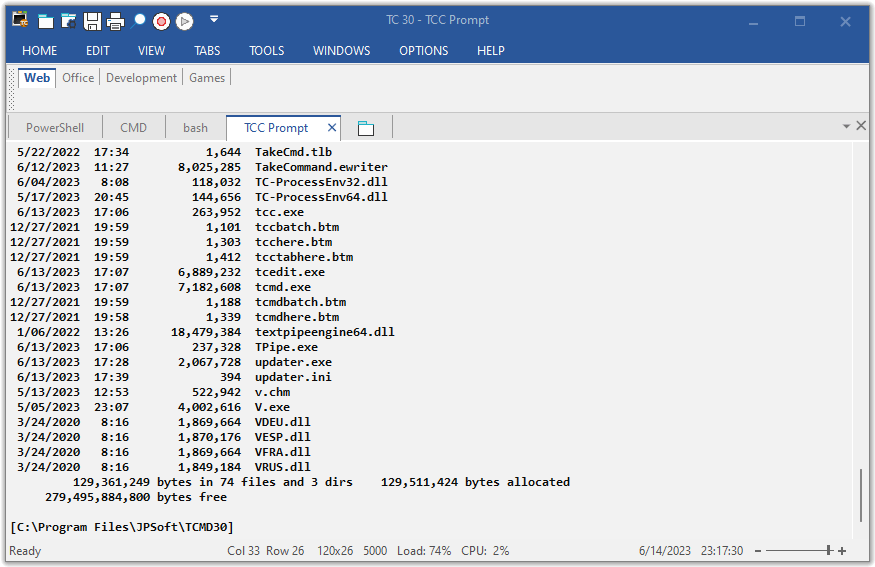Click the TPipe.exe file name

pos(286,347)
